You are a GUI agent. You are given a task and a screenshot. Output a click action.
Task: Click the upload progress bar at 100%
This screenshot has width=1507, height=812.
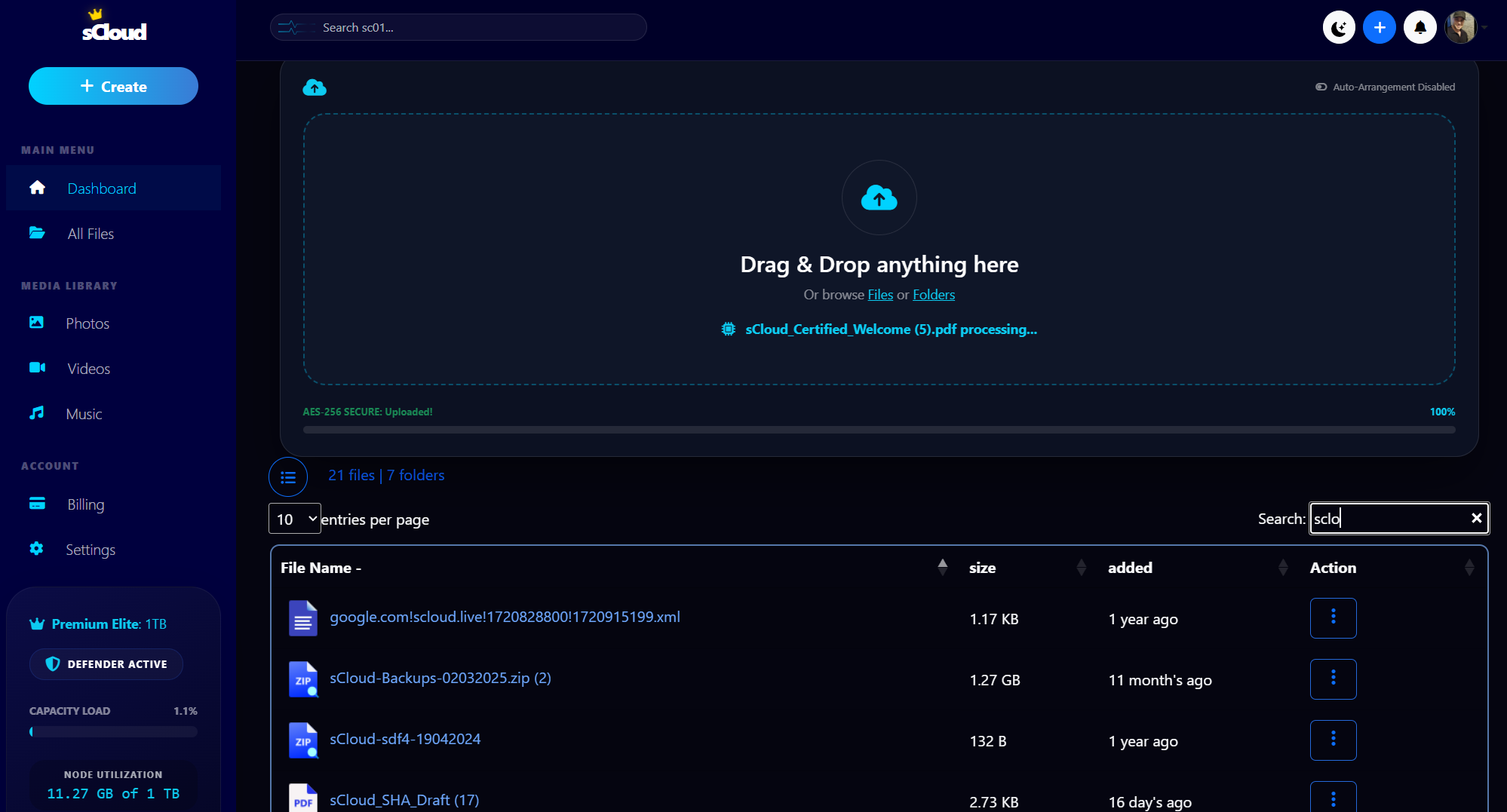click(x=879, y=430)
